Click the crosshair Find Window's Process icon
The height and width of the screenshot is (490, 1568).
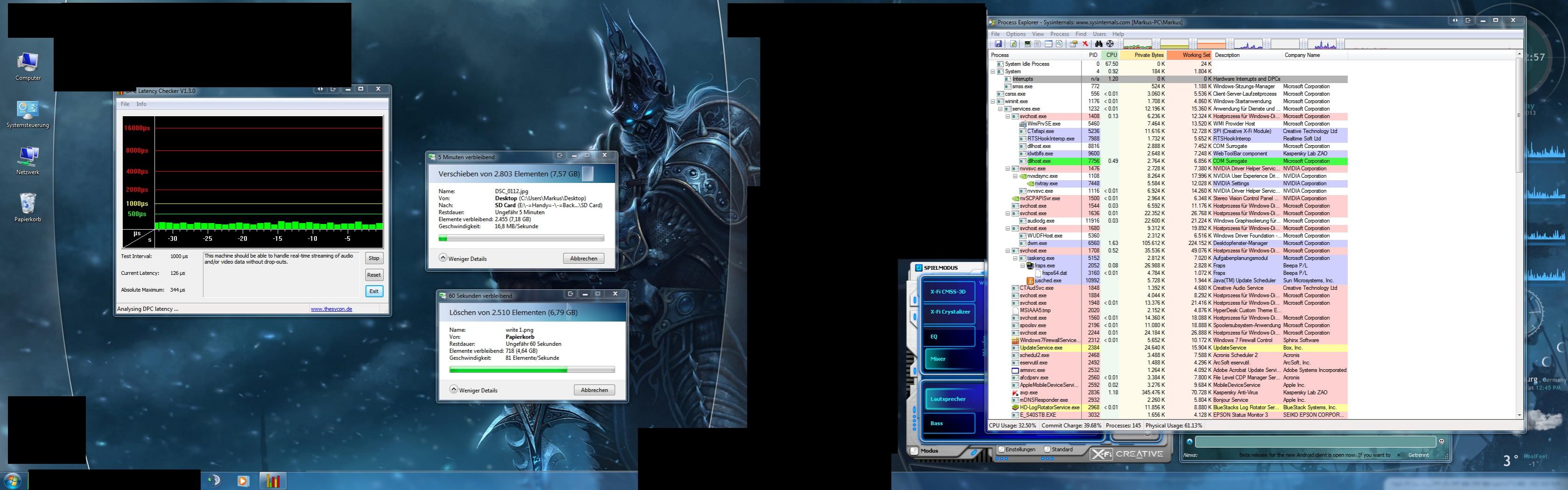coord(1110,44)
